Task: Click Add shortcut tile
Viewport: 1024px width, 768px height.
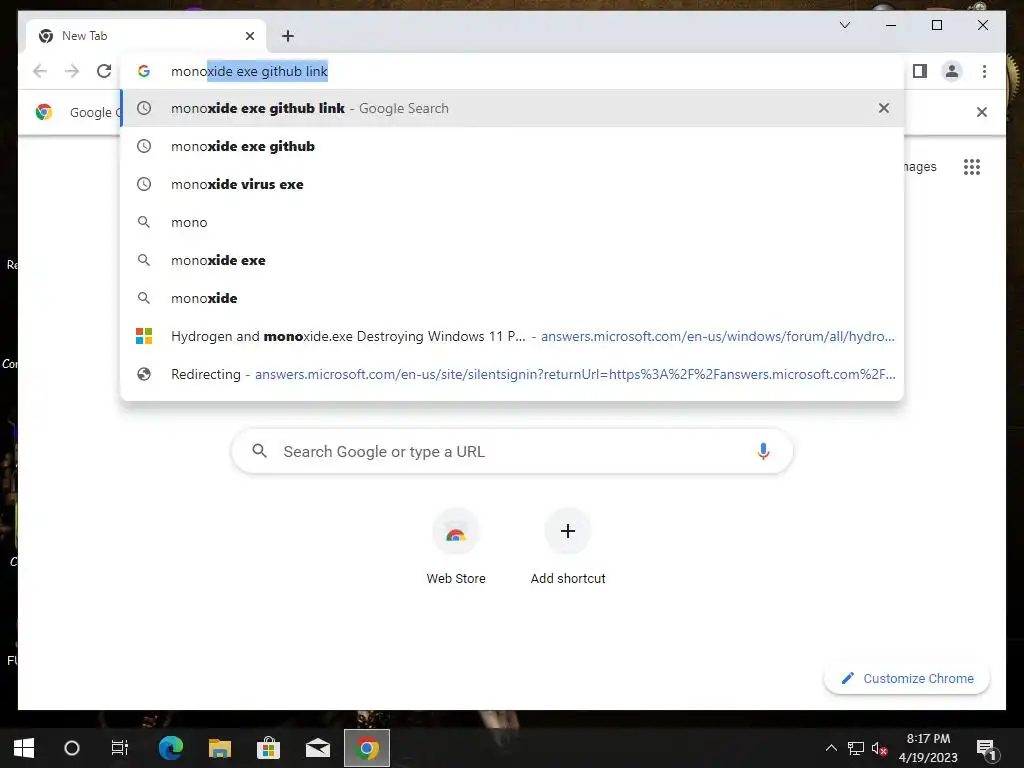Action: click(x=568, y=547)
